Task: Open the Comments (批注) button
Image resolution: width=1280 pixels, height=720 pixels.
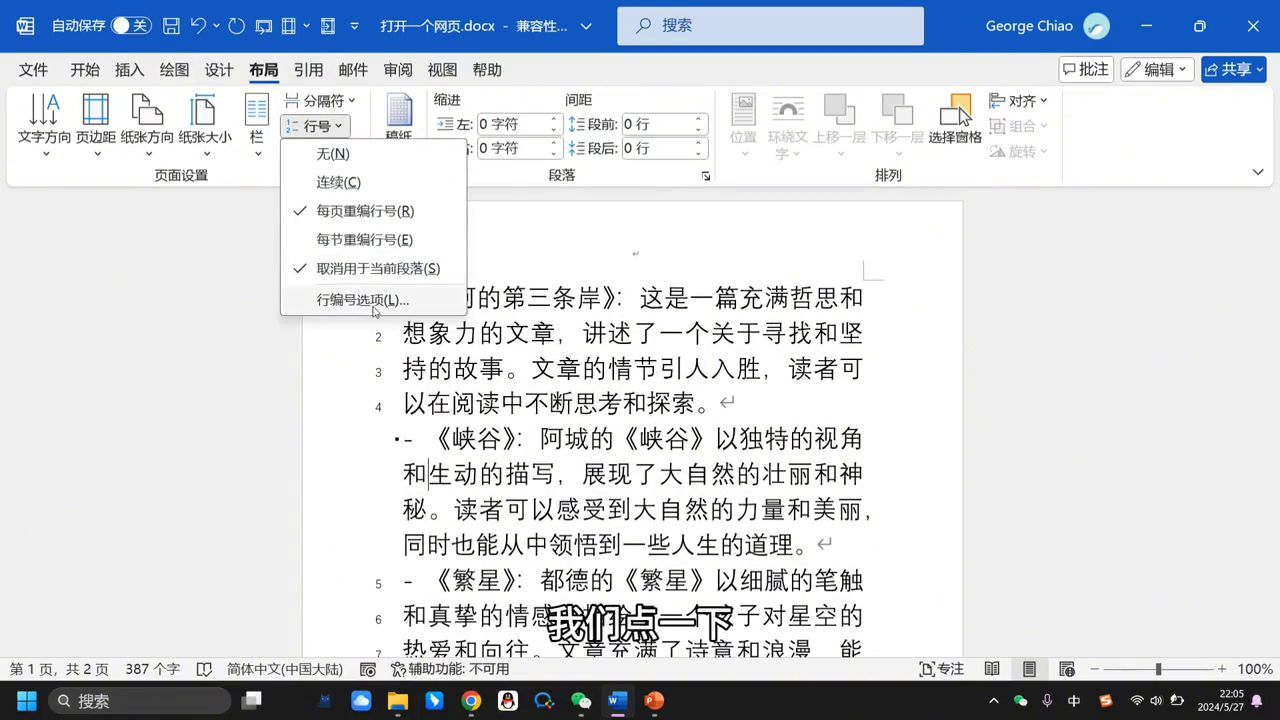Action: [x=1085, y=69]
